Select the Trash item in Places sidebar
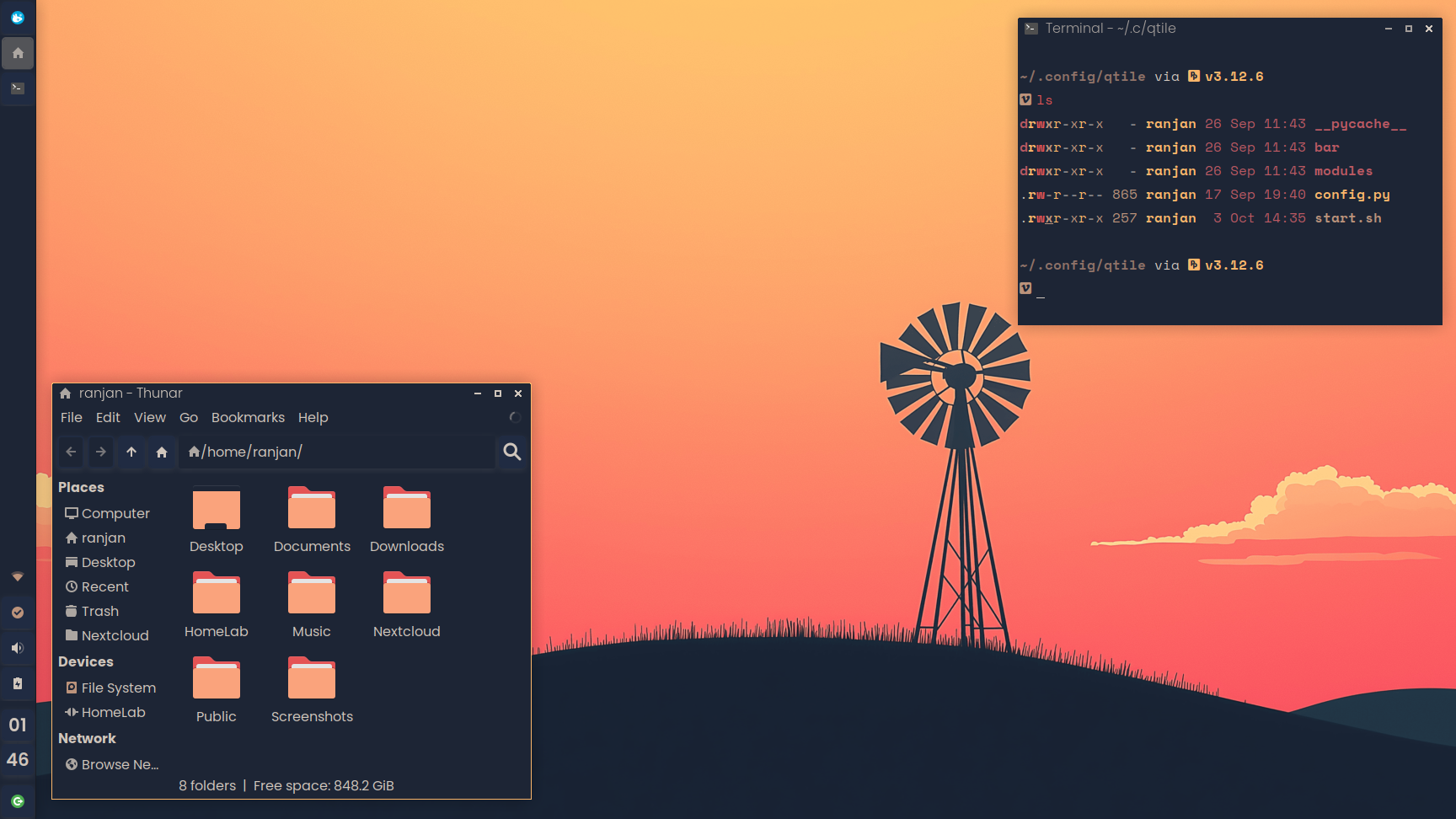This screenshot has height=819, width=1456. click(99, 611)
